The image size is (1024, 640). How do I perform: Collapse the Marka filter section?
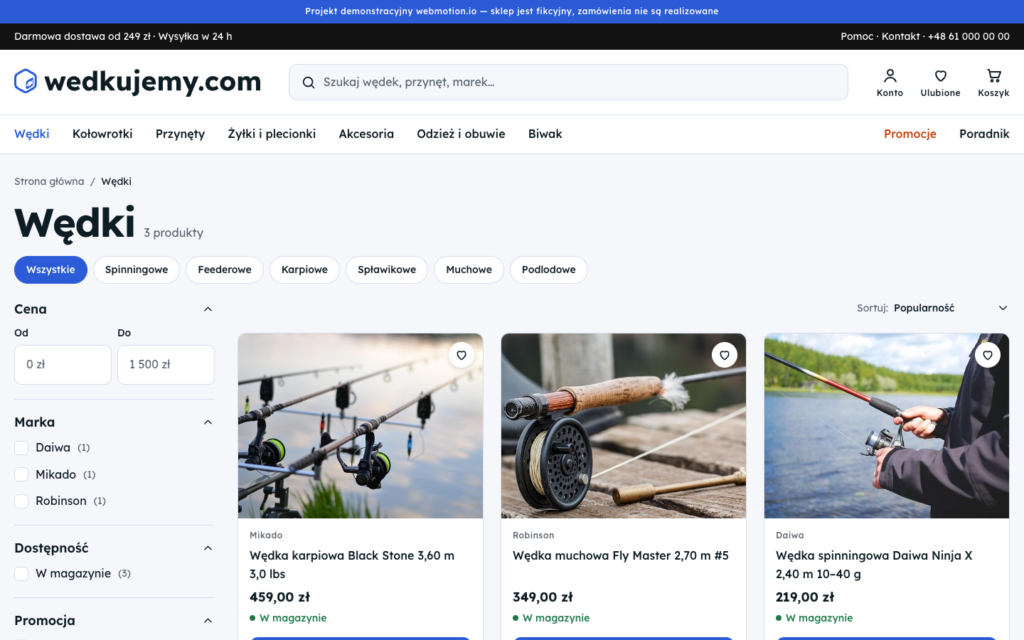tap(208, 422)
